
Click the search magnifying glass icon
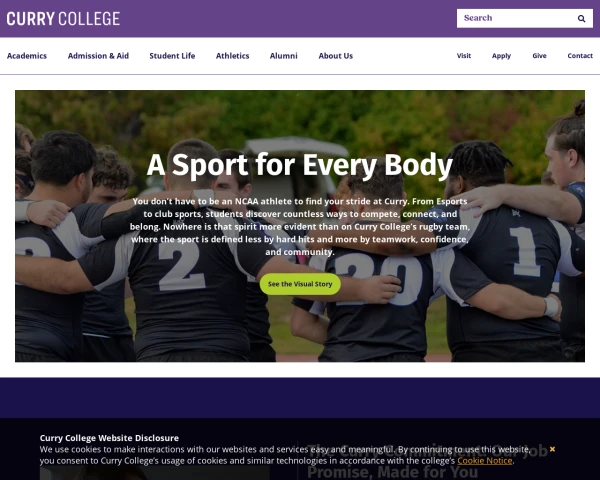pyautogui.click(x=581, y=18)
